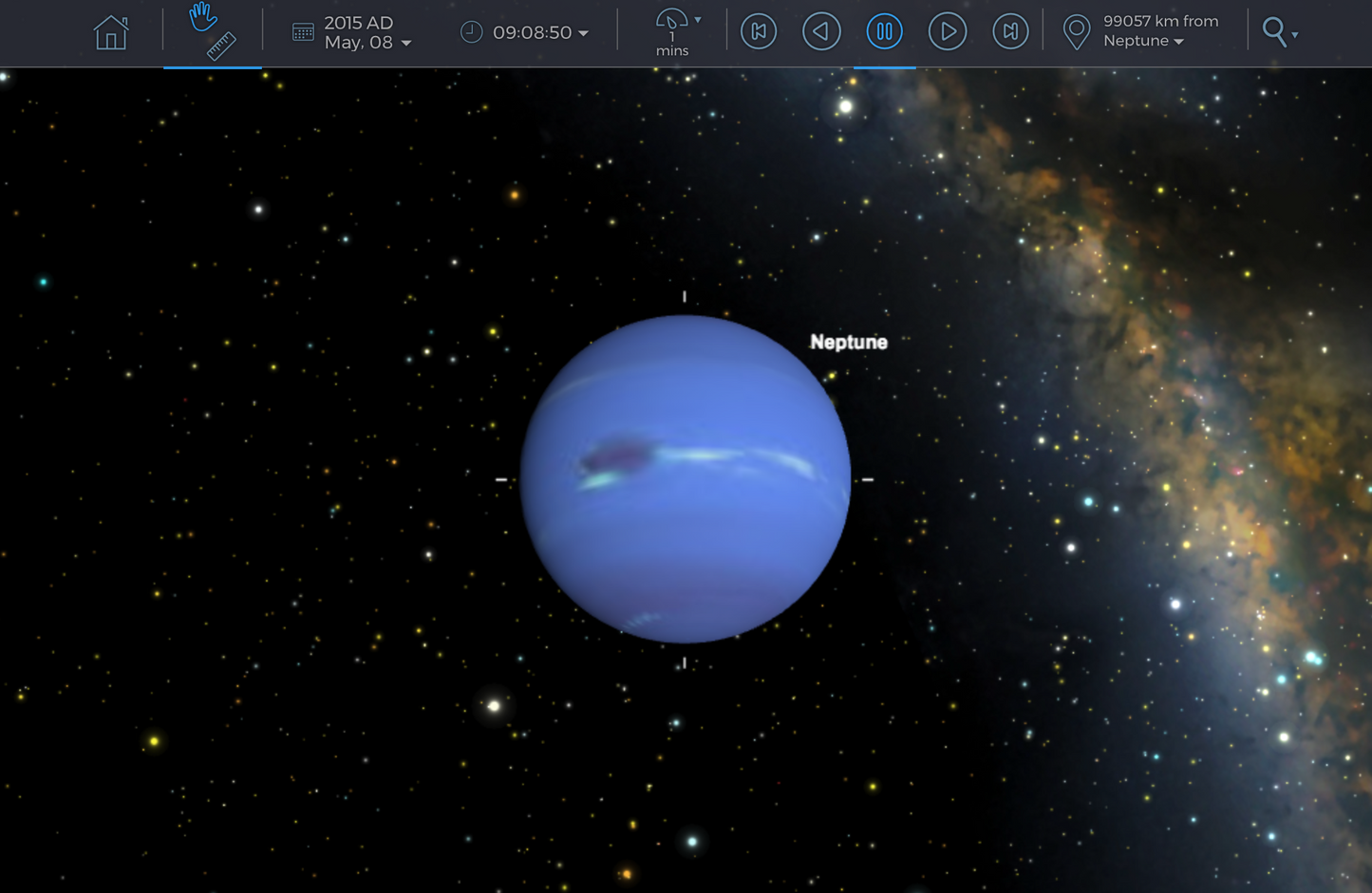1372x893 pixels.
Task: Expand the May 08 date dropdown
Action: click(x=405, y=43)
